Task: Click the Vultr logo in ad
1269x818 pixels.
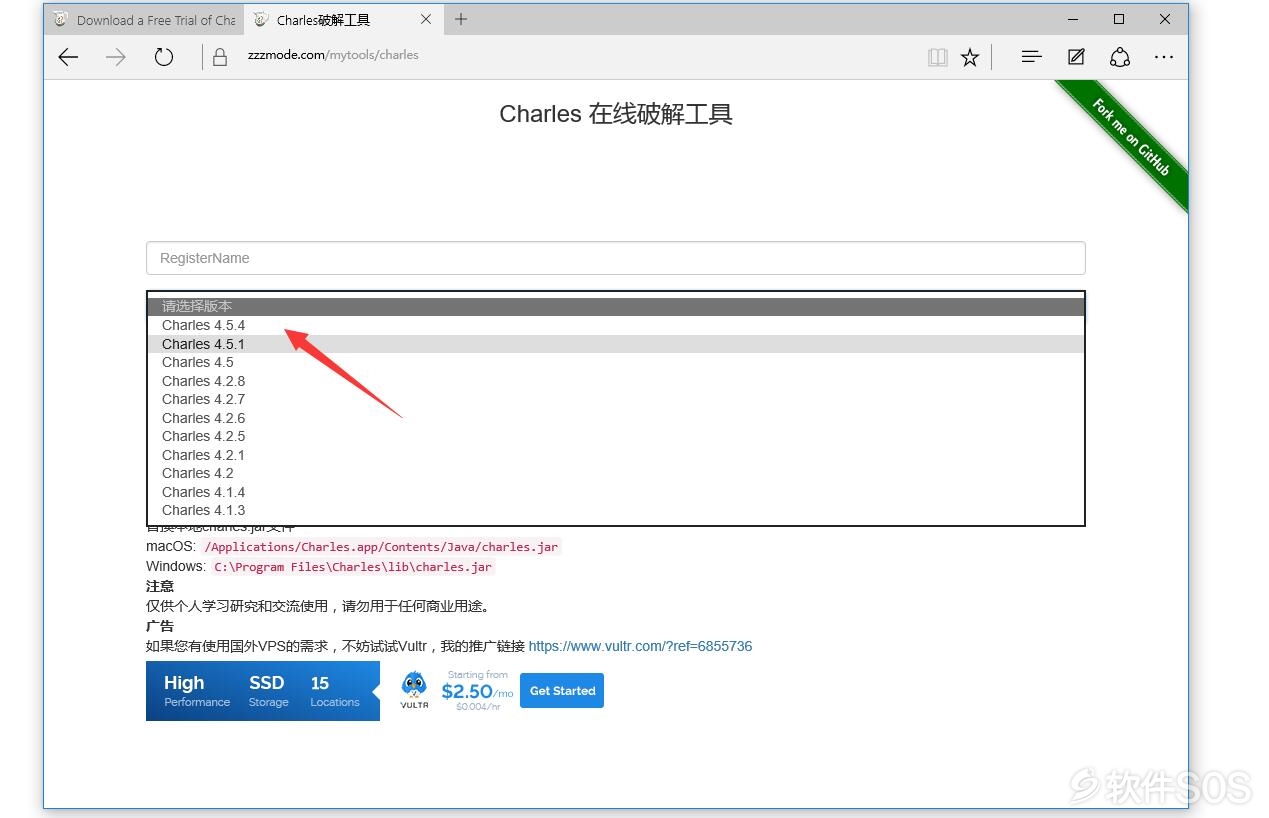Action: click(x=414, y=690)
